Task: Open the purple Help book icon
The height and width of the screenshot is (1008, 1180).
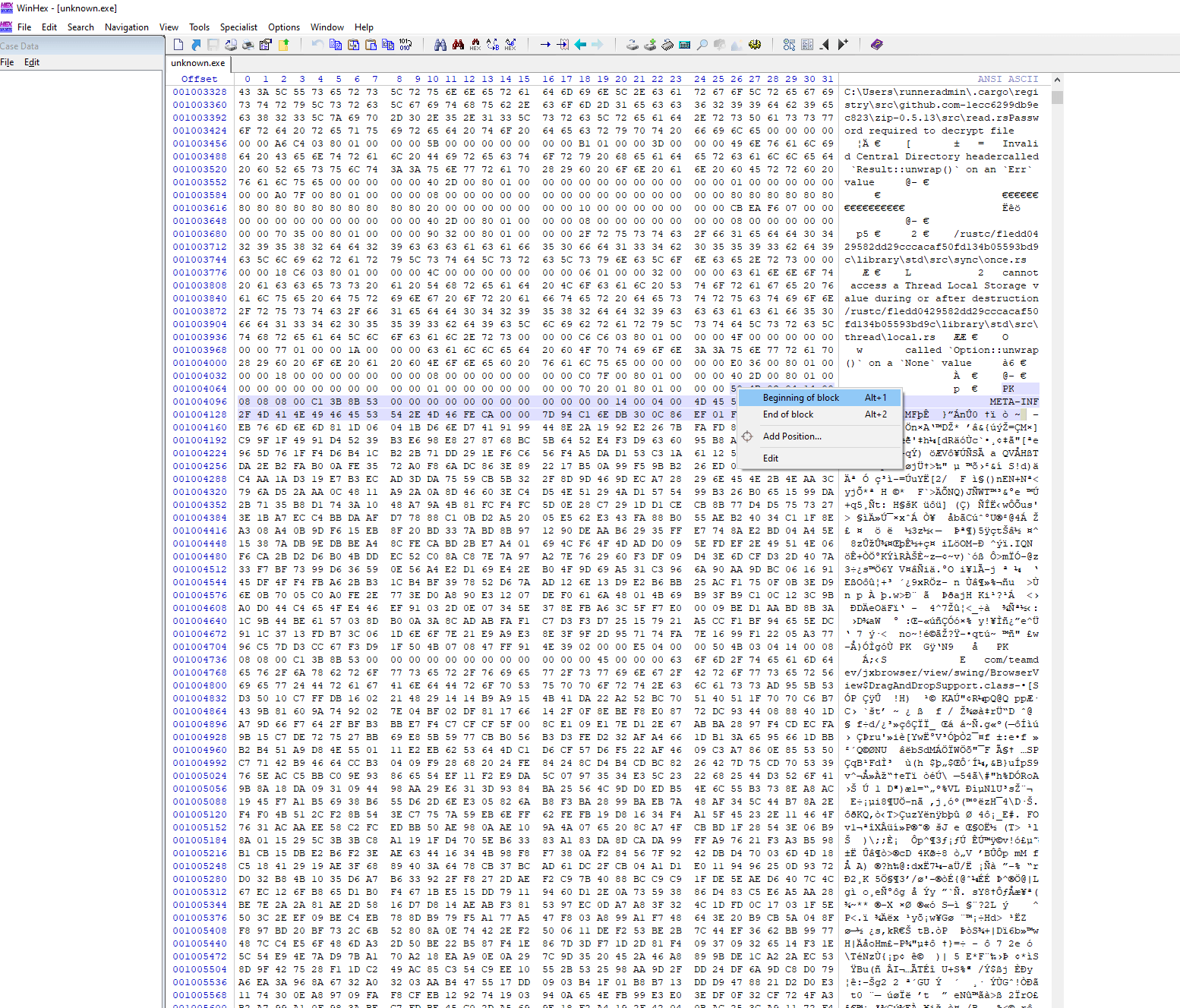Action: 877,45
